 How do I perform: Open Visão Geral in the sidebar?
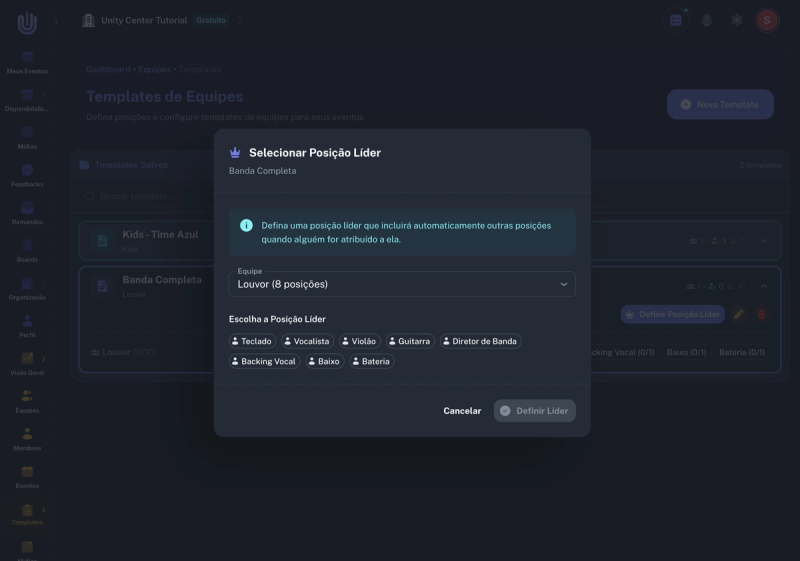coord(27,365)
